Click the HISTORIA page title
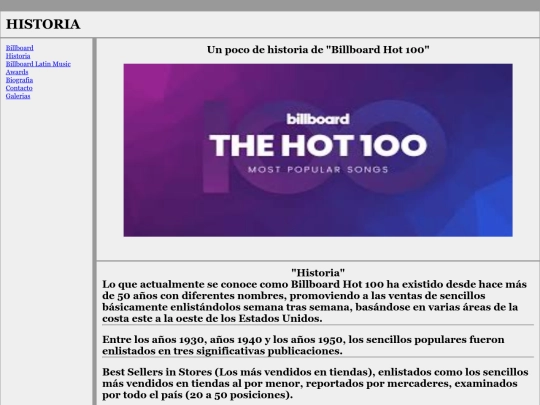 (x=43, y=24)
